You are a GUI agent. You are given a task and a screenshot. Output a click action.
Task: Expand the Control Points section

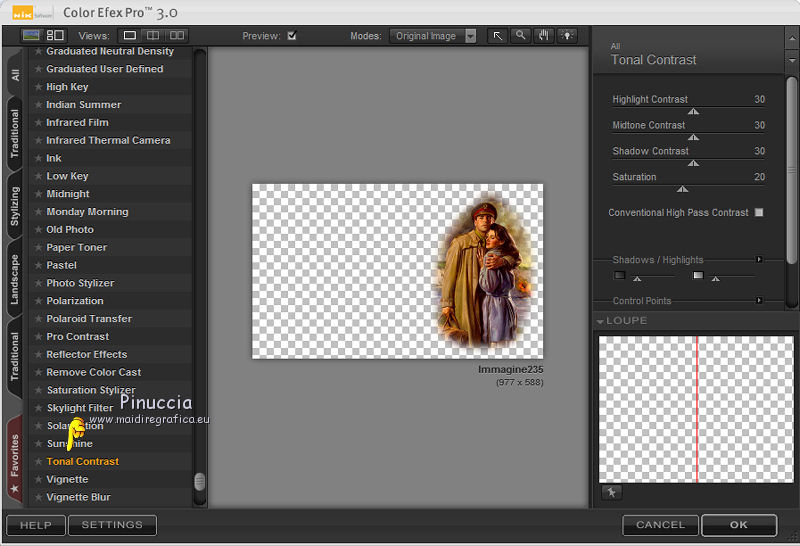pyautogui.click(x=759, y=300)
